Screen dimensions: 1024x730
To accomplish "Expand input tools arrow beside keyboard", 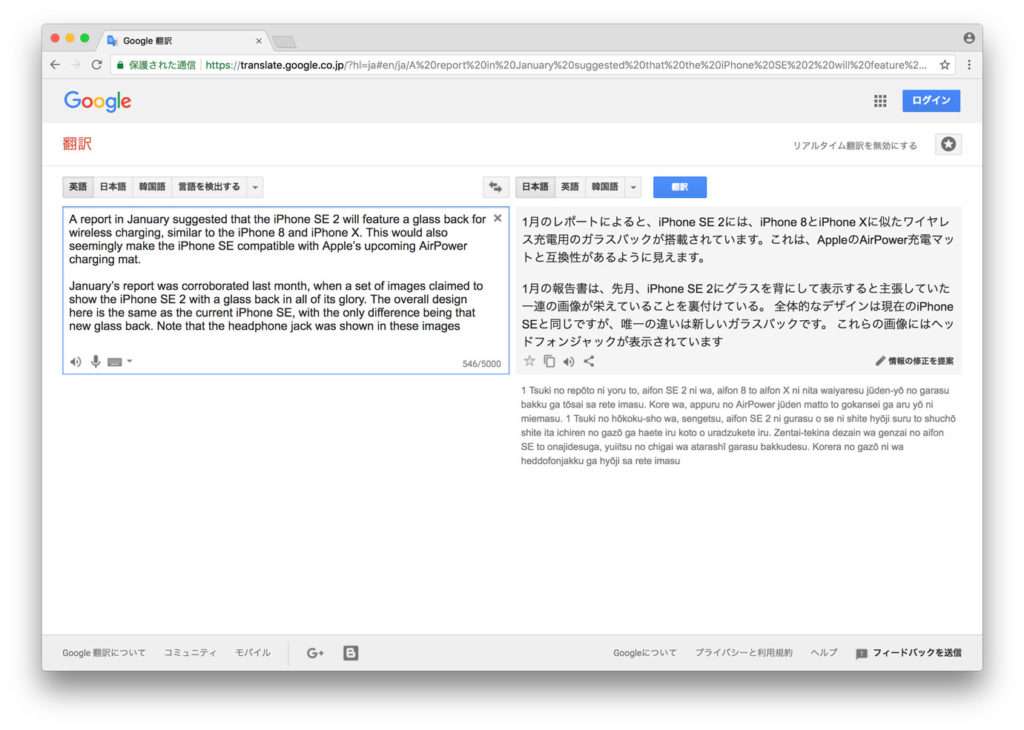I will point(129,361).
